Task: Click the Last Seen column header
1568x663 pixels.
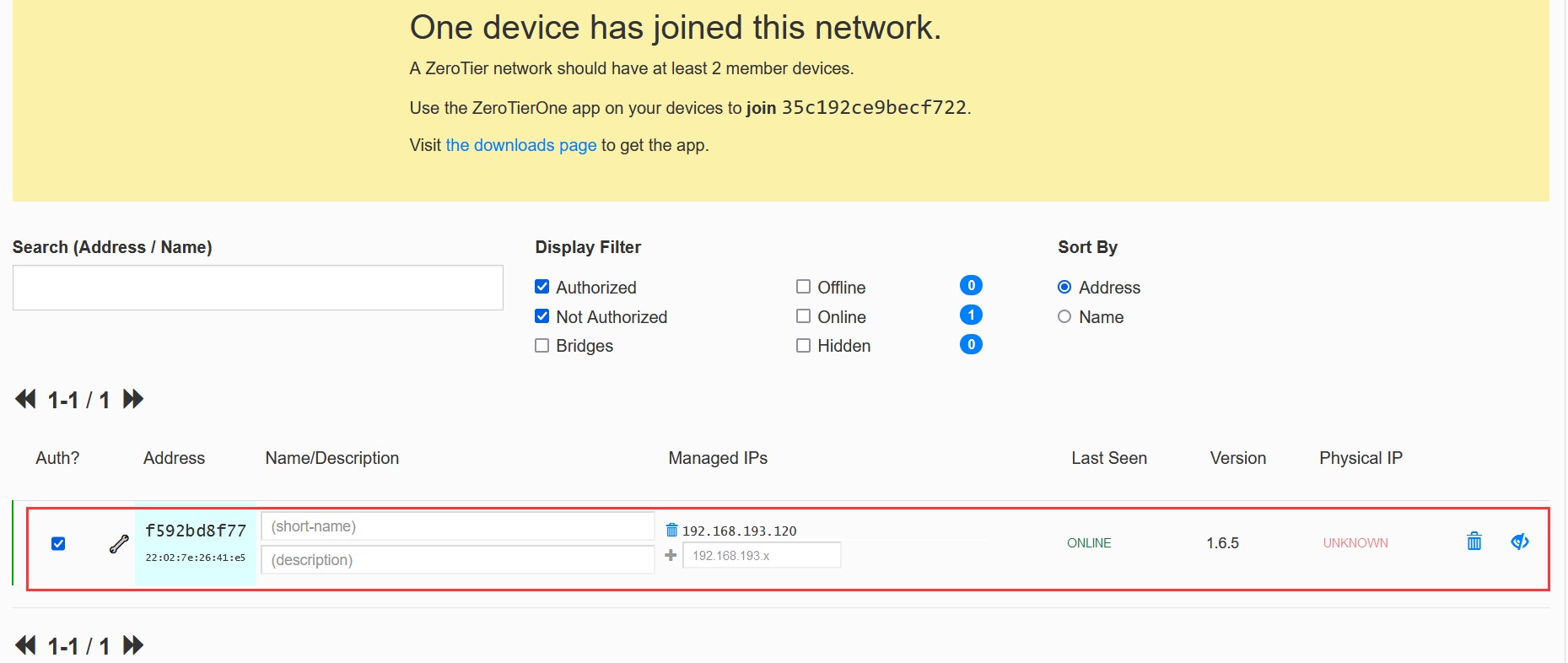Action: pos(1109,458)
